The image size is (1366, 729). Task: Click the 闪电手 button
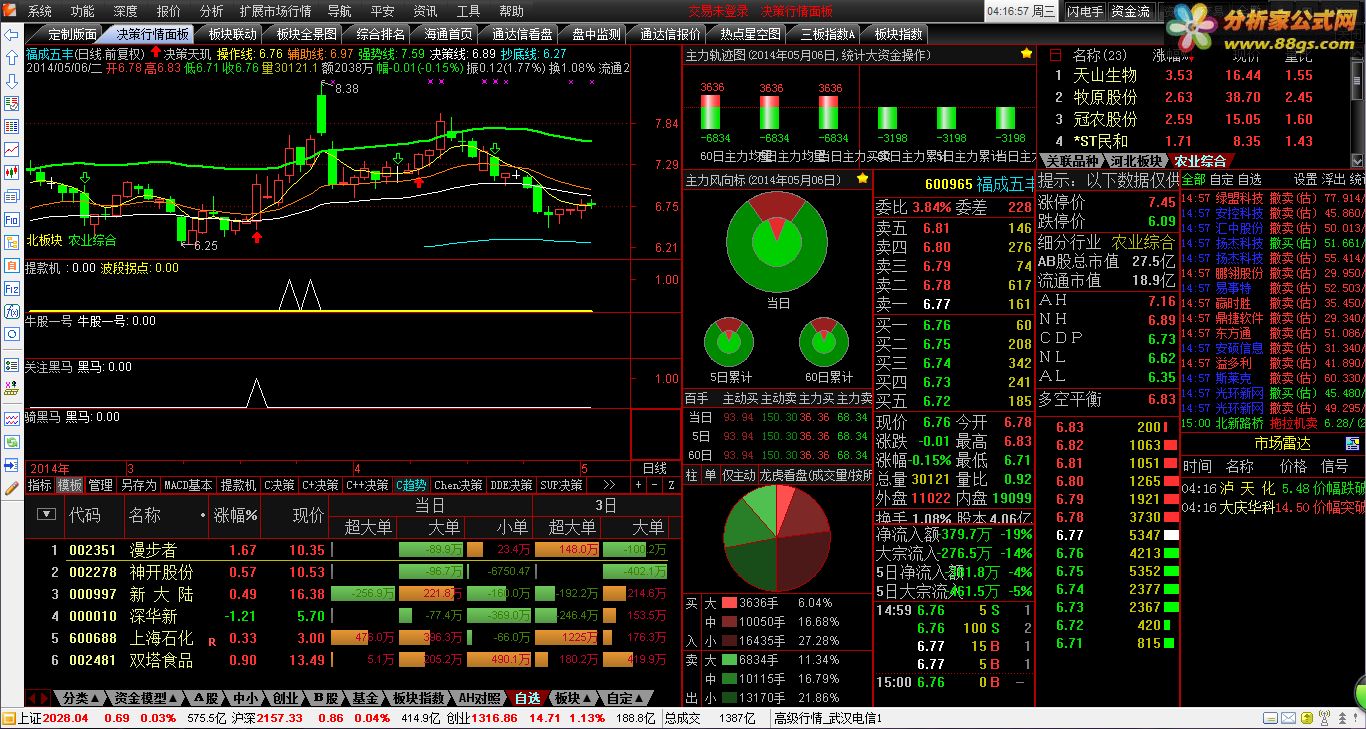(1083, 11)
